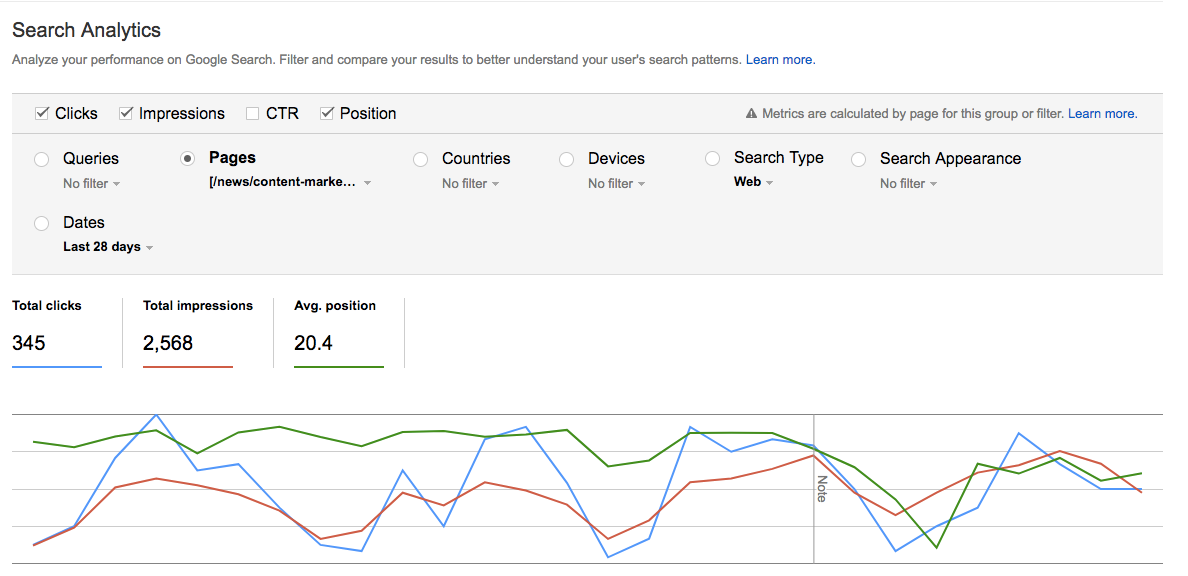Disable the Position checkbox

point(327,114)
